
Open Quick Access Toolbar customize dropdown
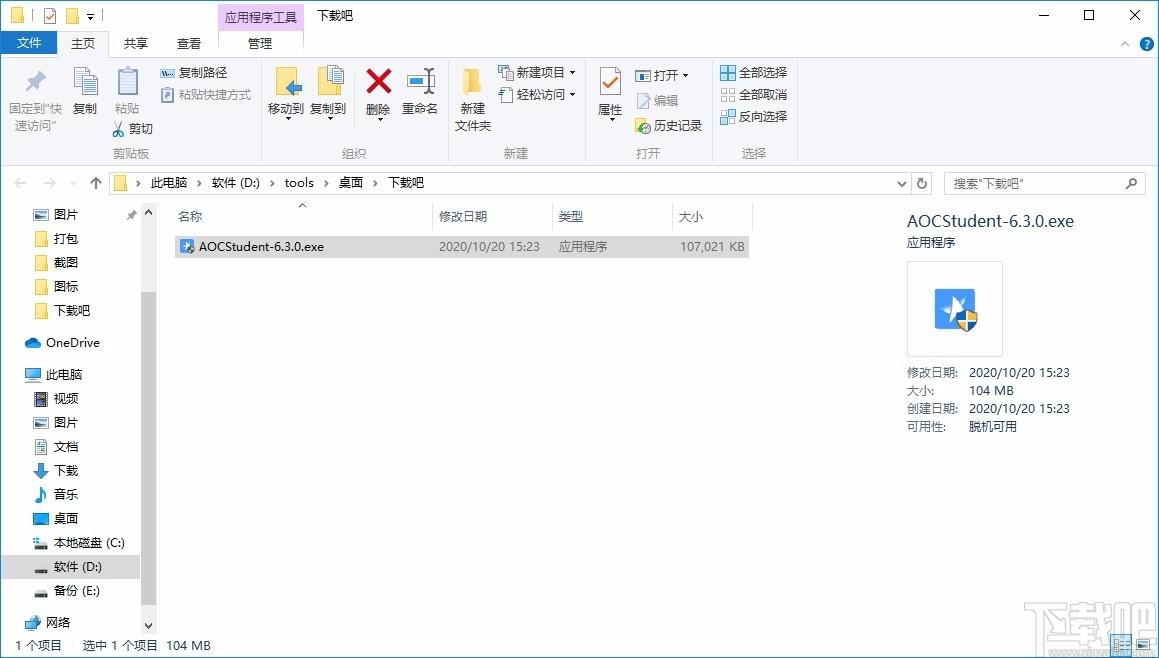[90, 16]
